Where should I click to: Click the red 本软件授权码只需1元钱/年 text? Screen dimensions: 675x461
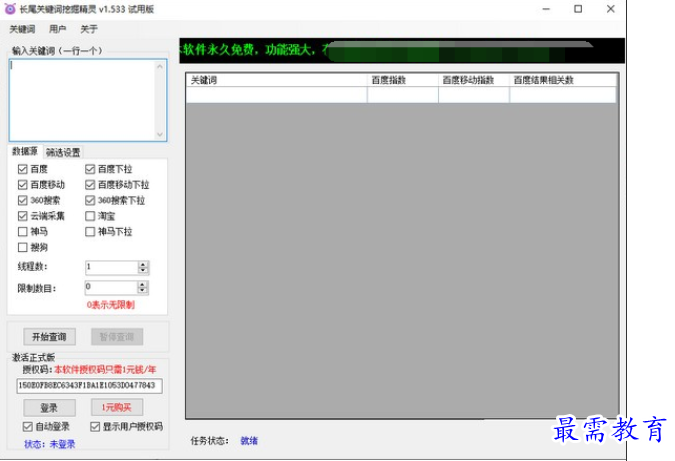click(105, 370)
